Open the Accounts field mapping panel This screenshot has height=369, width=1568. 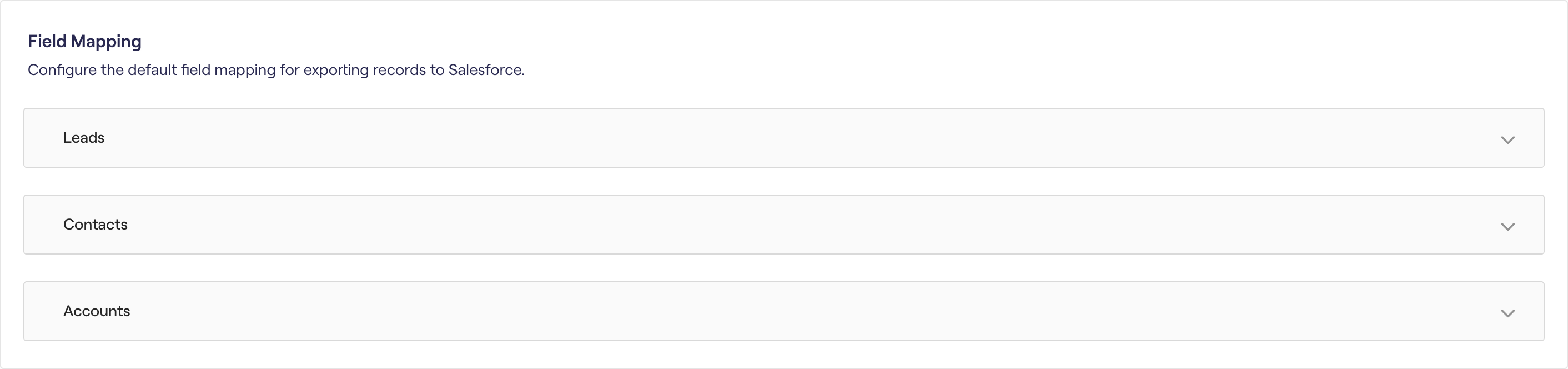point(783,311)
